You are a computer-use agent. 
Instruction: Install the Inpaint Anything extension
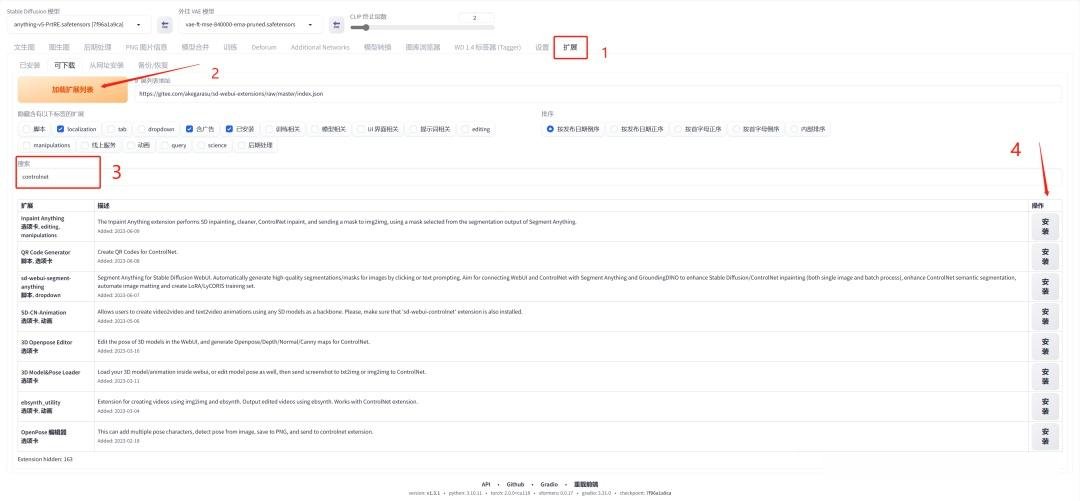(1045, 226)
